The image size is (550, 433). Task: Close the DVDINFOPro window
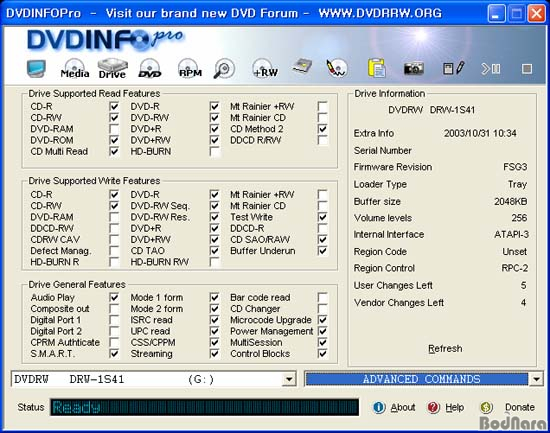coord(537,14)
